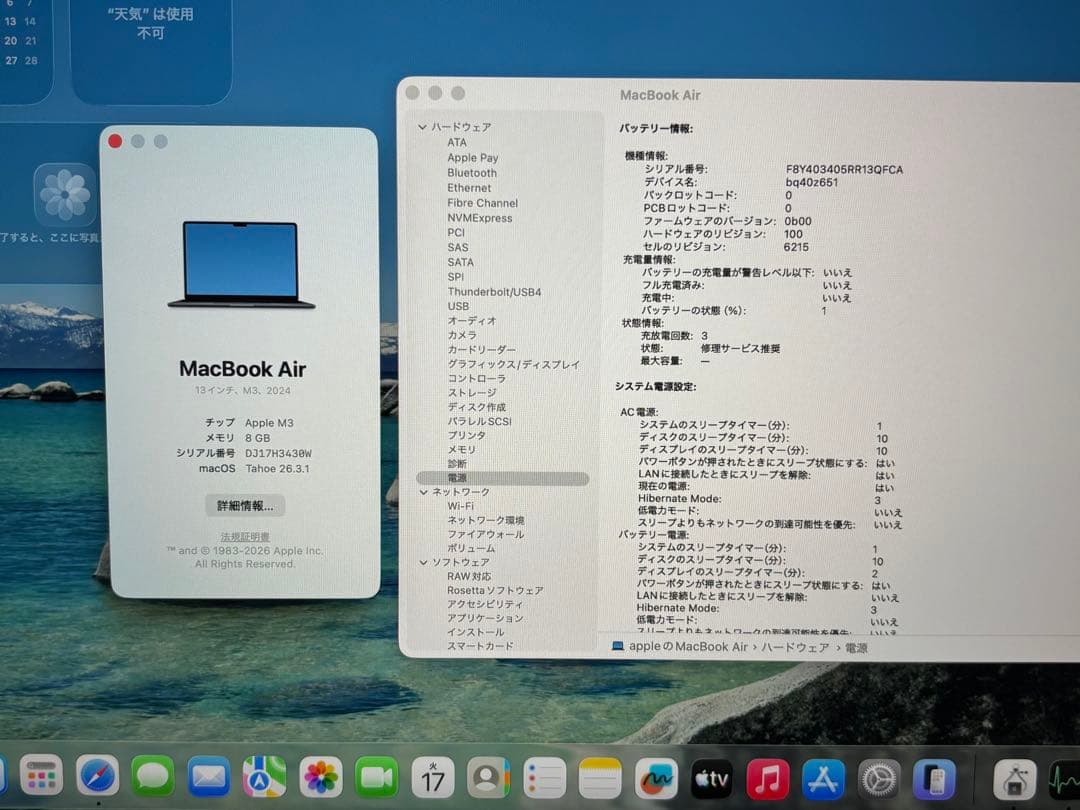The height and width of the screenshot is (810, 1080).
Task: Collapse the ネットワーク section
Action: tap(424, 492)
